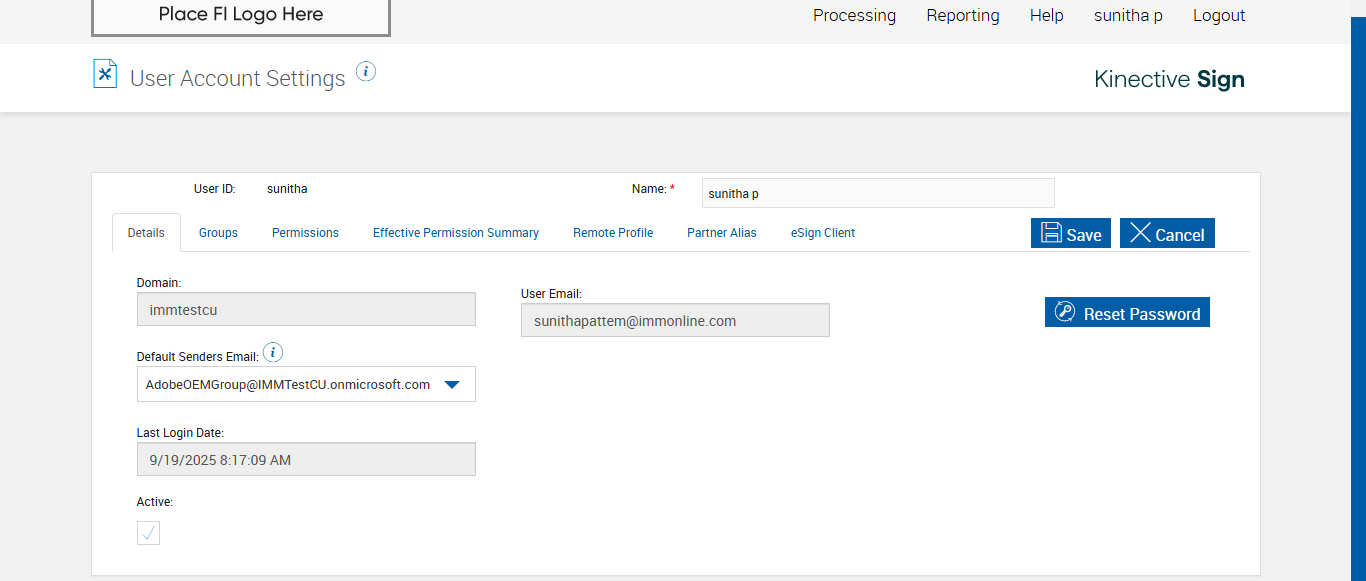Go to the Partner Alias tab
This screenshot has width=1366, height=581.
coord(721,233)
